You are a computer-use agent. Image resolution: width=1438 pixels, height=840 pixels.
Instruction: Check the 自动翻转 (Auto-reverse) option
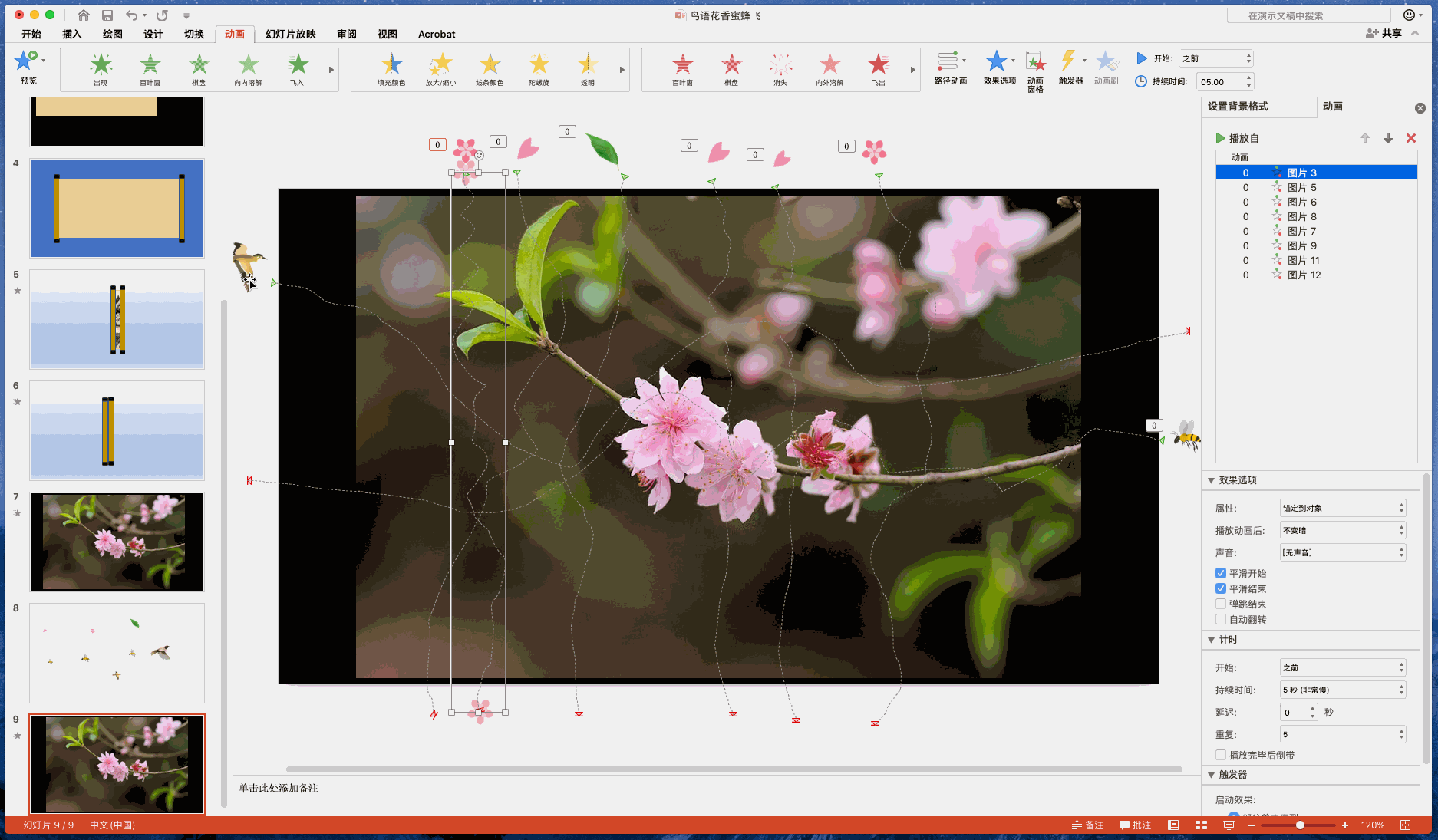pos(1221,619)
